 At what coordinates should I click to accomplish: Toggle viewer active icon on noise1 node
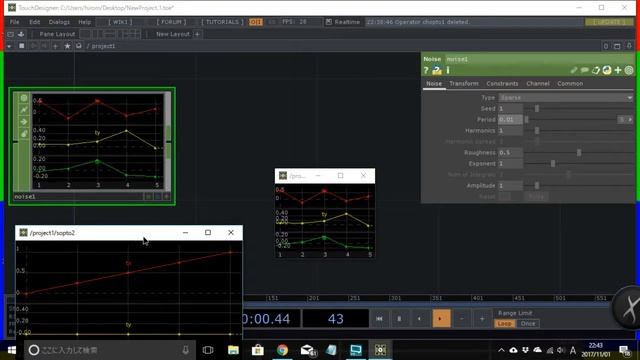pos(24,98)
